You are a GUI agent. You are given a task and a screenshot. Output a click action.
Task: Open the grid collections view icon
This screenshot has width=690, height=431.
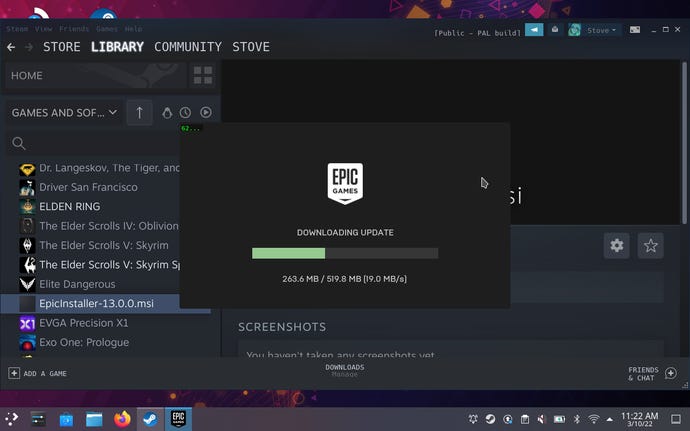(203, 76)
